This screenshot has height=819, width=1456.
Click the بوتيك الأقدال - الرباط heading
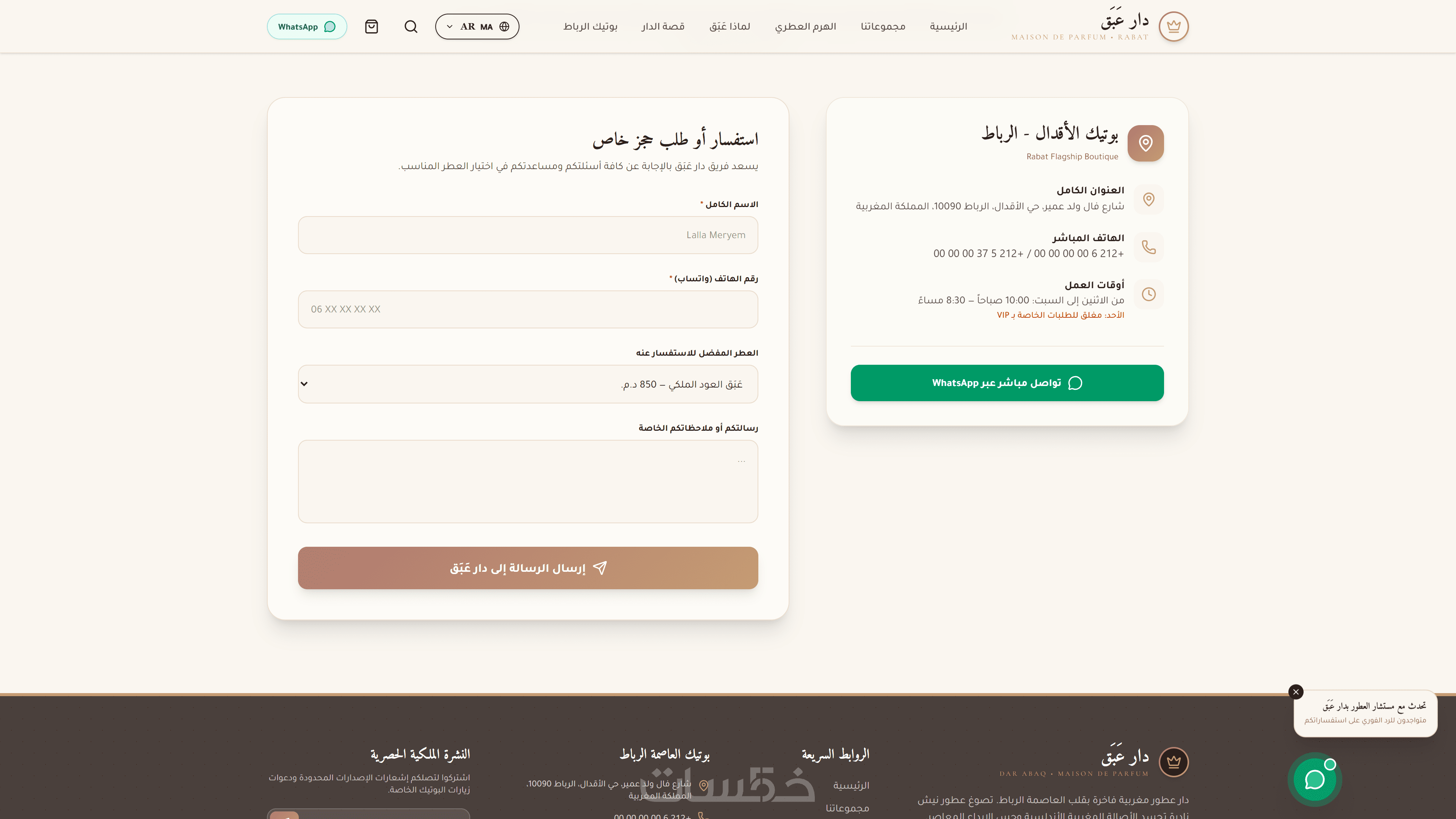tap(1050, 133)
